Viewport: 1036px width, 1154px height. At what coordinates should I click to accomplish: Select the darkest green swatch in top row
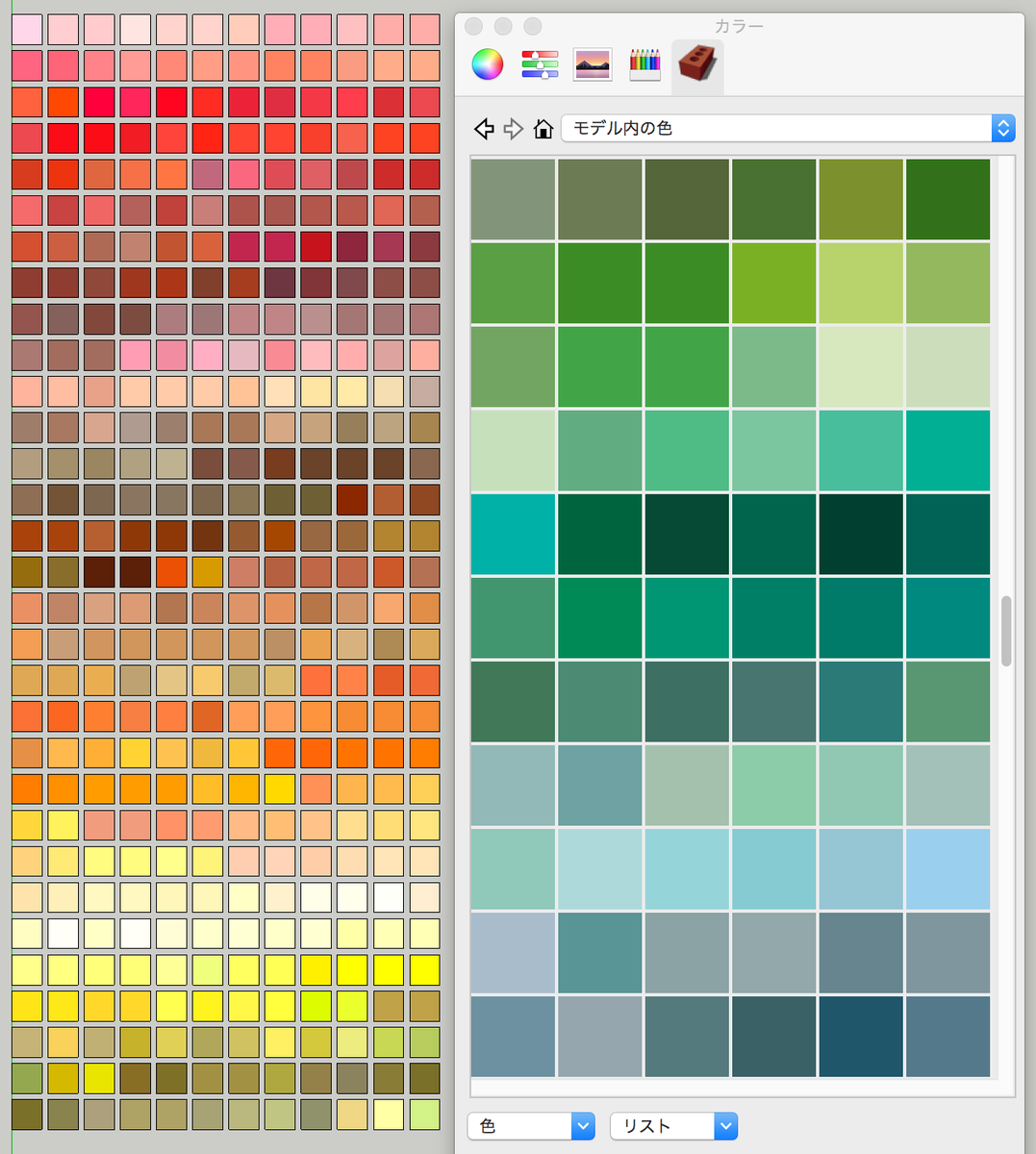pyautogui.click(x=948, y=198)
